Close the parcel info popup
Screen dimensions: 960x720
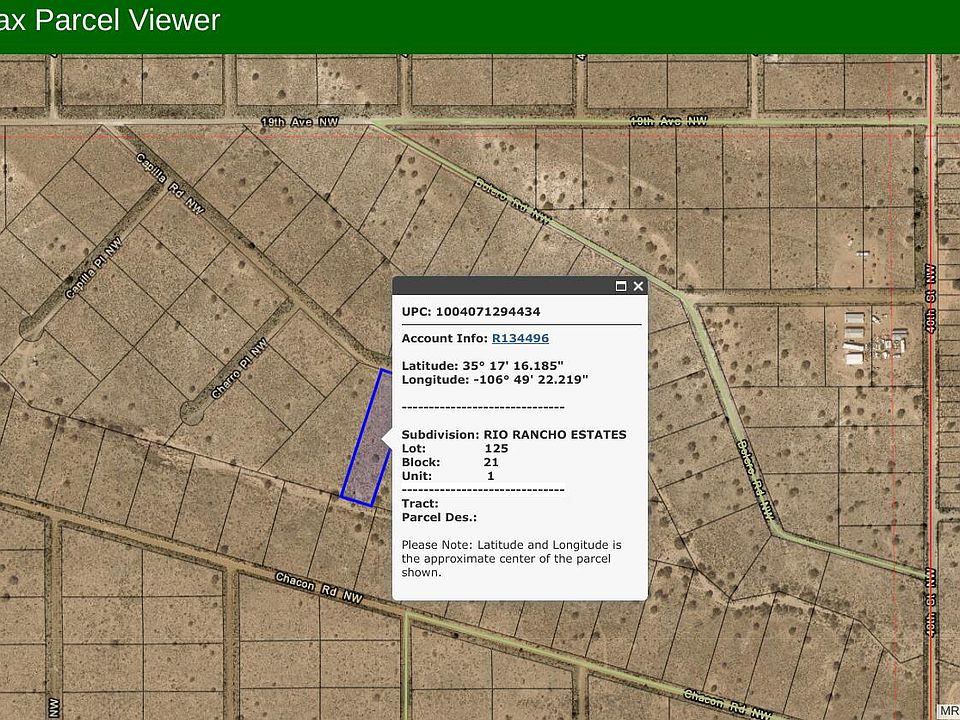tap(638, 286)
